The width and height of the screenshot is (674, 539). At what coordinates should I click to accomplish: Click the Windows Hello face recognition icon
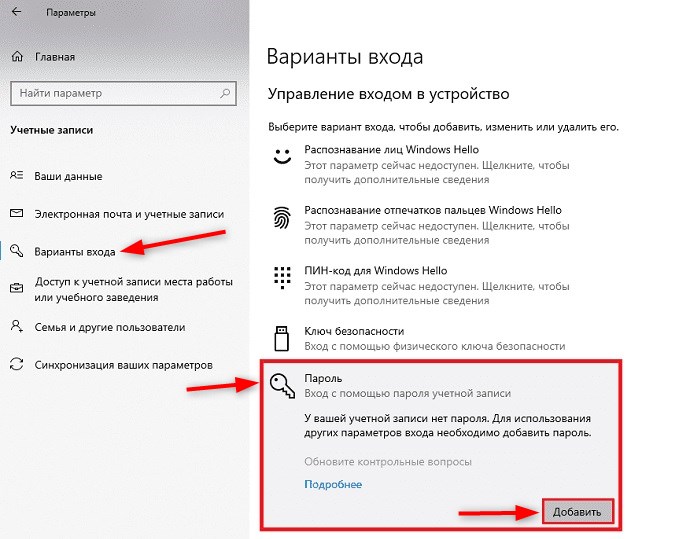(282, 156)
